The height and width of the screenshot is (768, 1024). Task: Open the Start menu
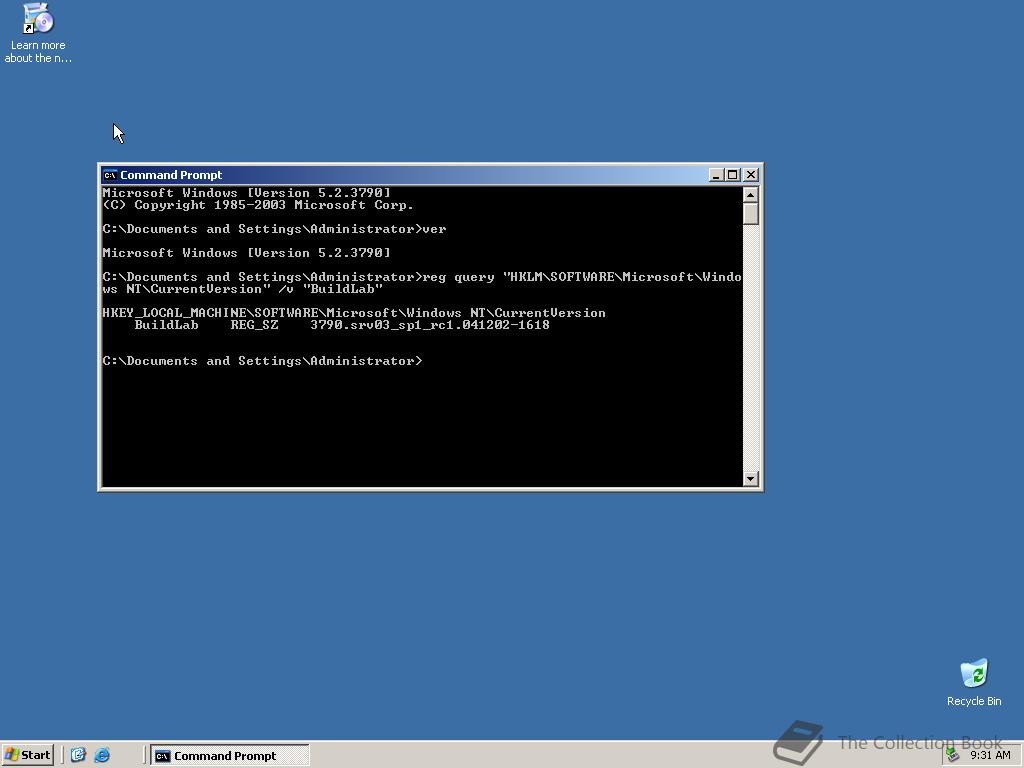click(x=27, y=755)
